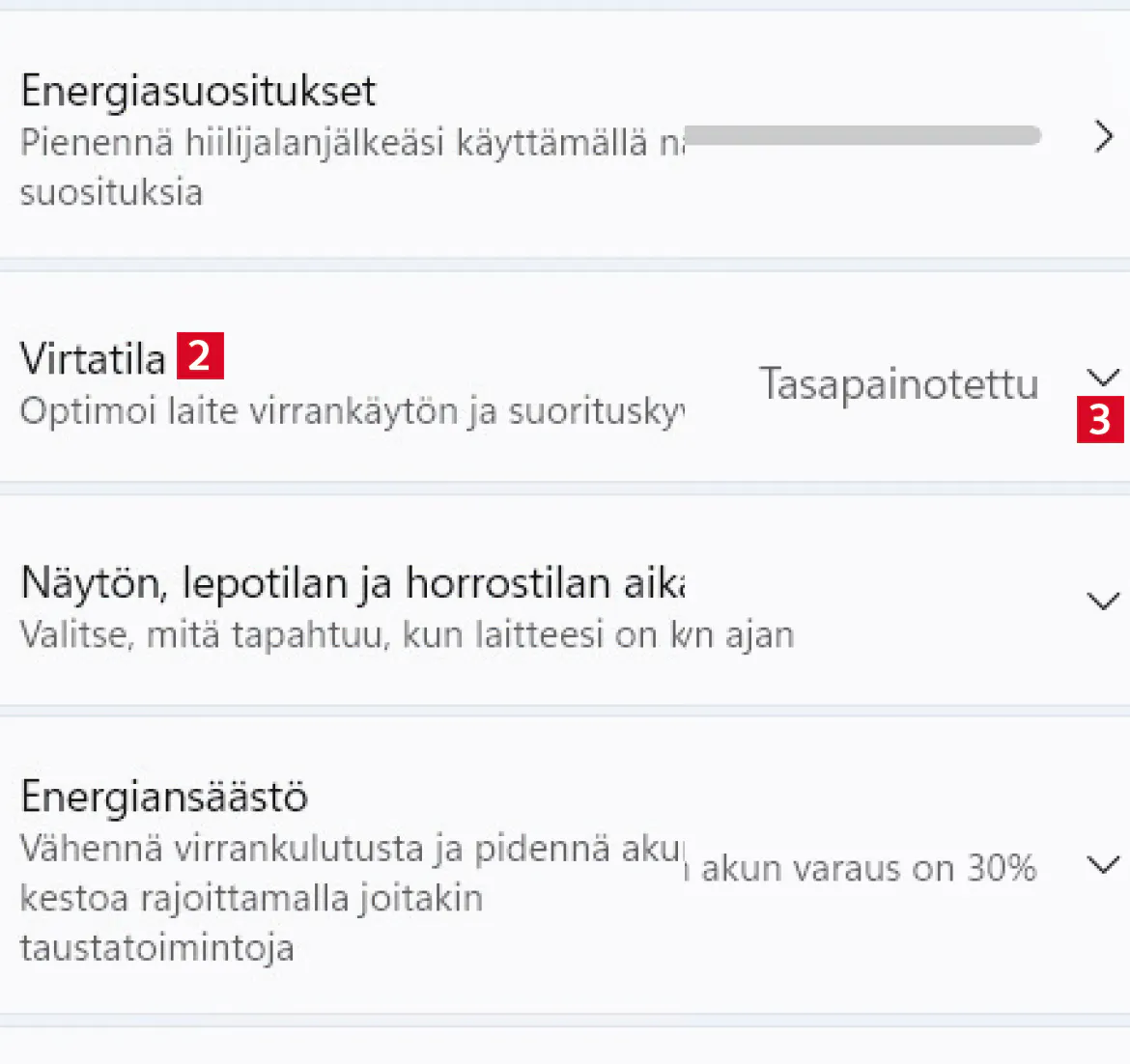
Task: Click the Energiansäästö heading
Action: pyautogui.click(x=164, y=797)
